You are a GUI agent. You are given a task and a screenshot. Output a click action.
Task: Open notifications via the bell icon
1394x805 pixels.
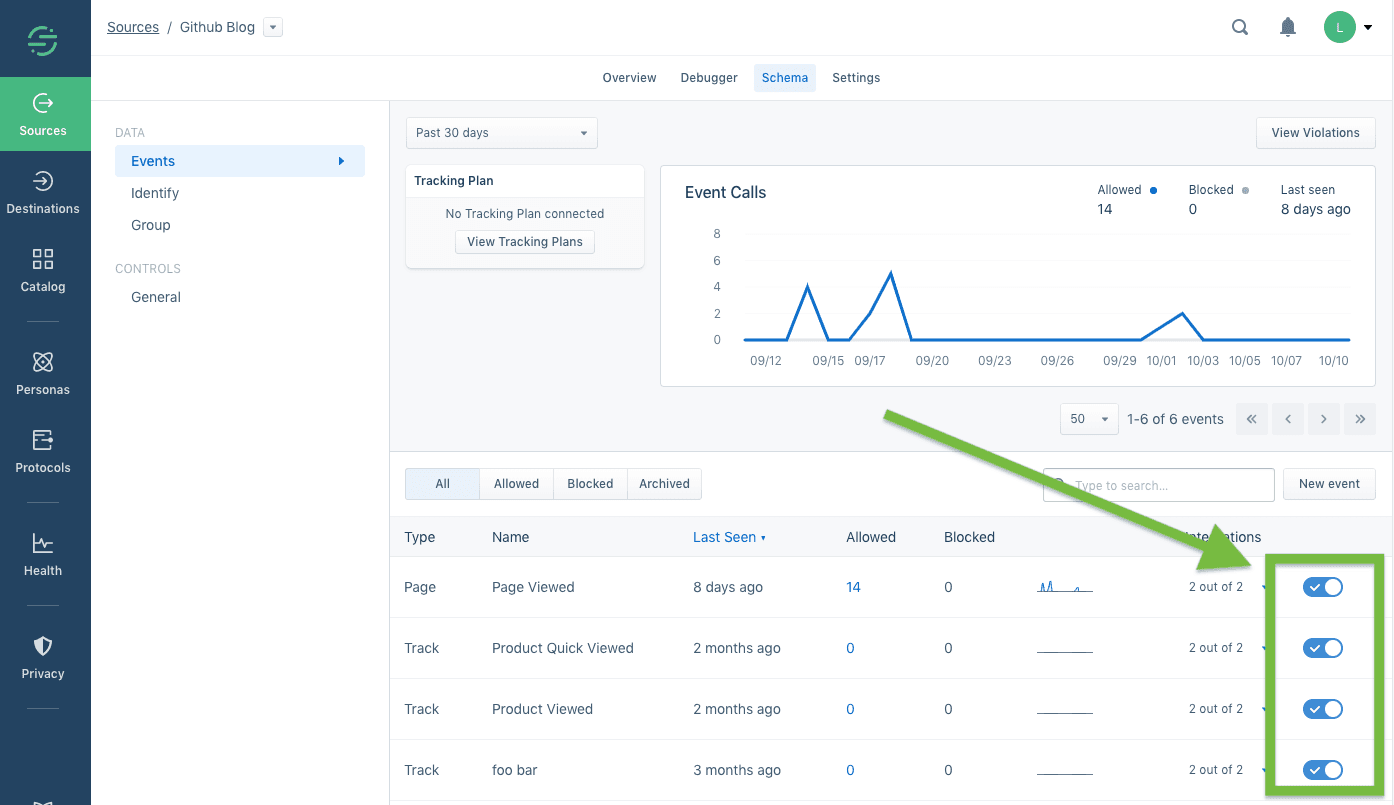(1287, 27)
